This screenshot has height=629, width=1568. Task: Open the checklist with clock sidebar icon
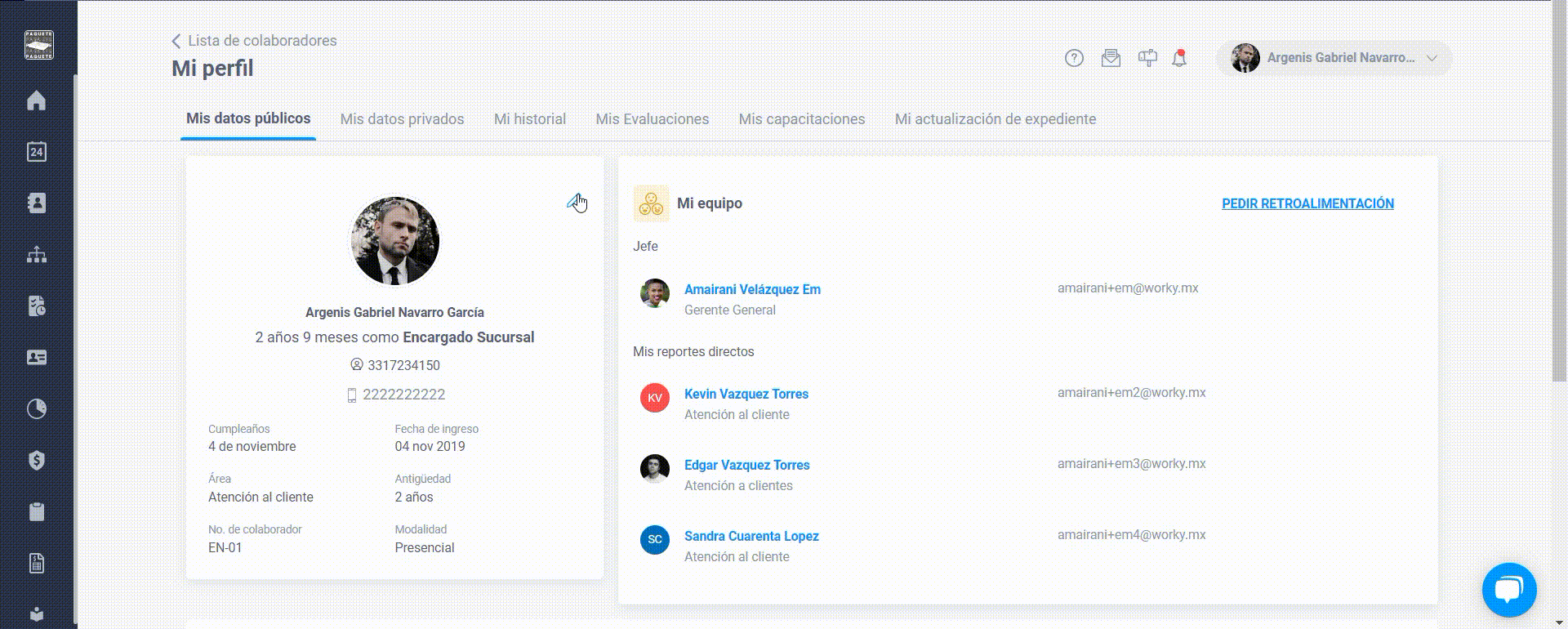coord(36,306)
